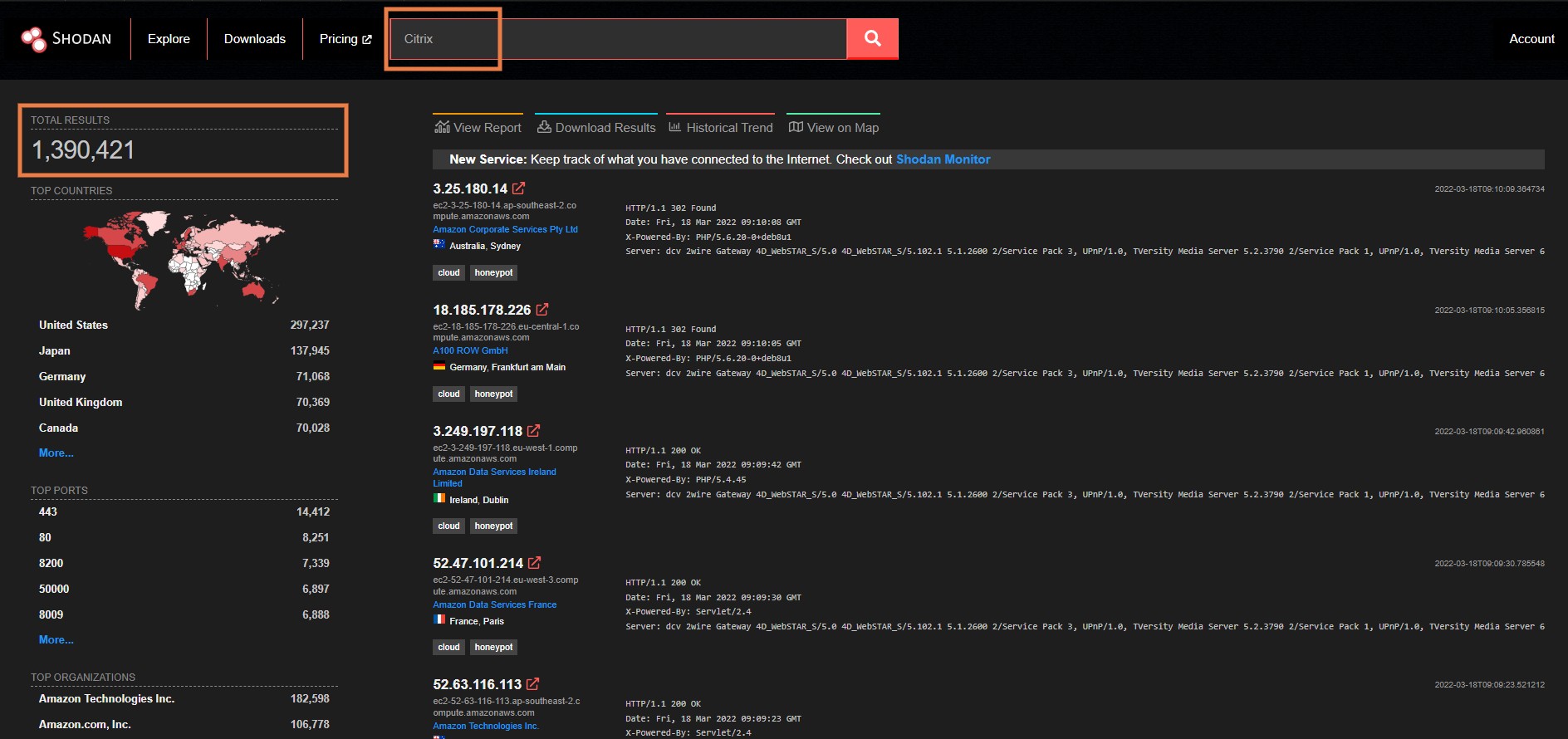Go to the Downloads page

pos(254,39)
